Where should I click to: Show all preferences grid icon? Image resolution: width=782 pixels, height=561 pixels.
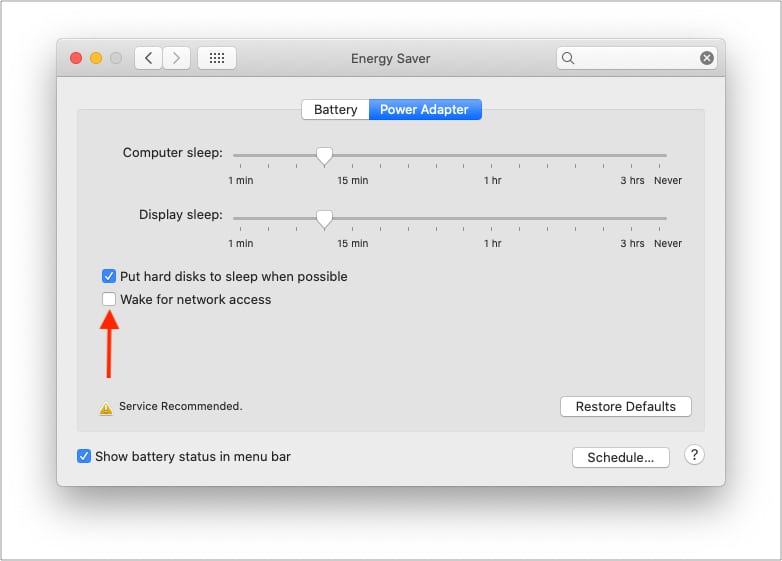(216, 58)
